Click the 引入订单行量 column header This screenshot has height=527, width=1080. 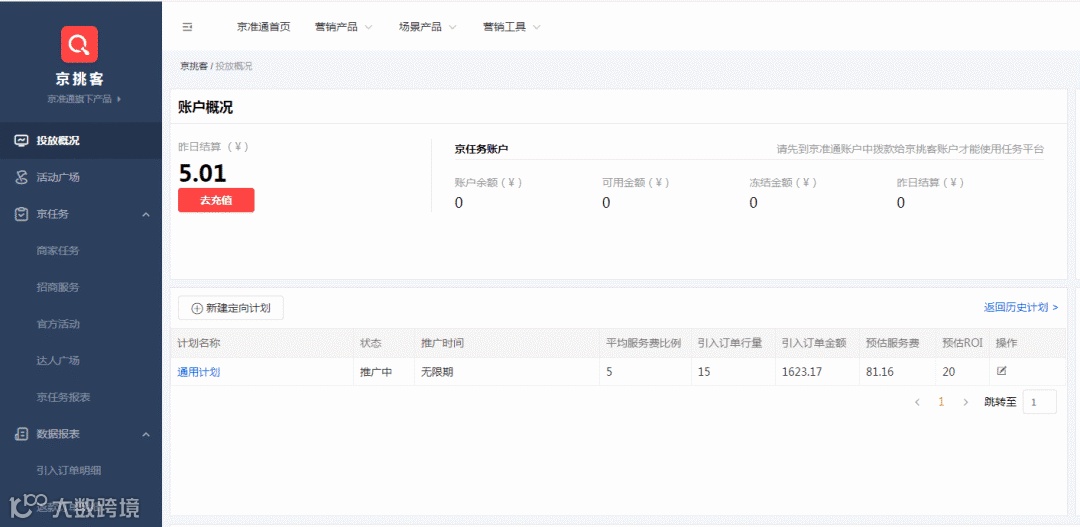(729, 343)
